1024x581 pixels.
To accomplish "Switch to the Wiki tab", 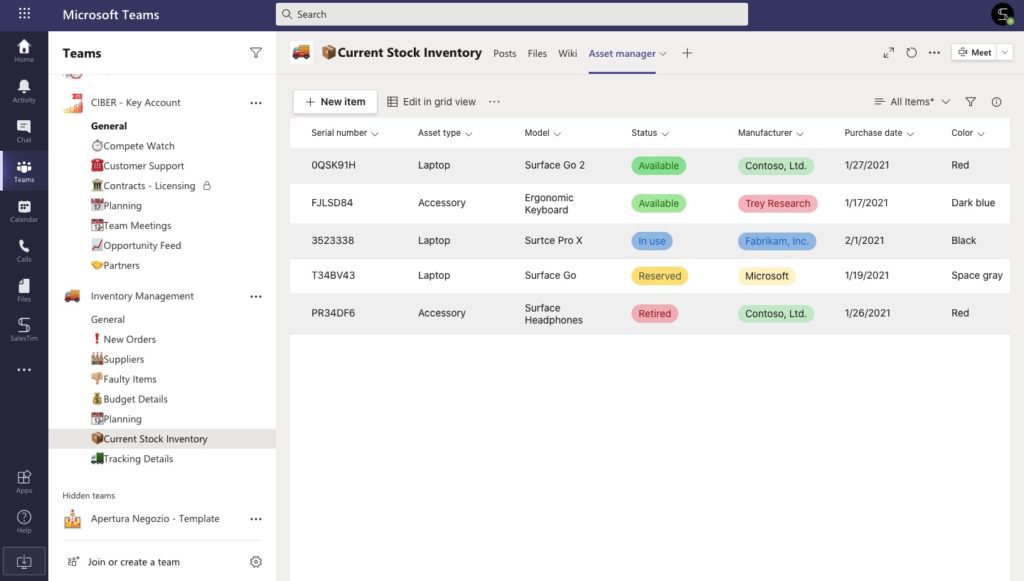I will click(568, 54).
